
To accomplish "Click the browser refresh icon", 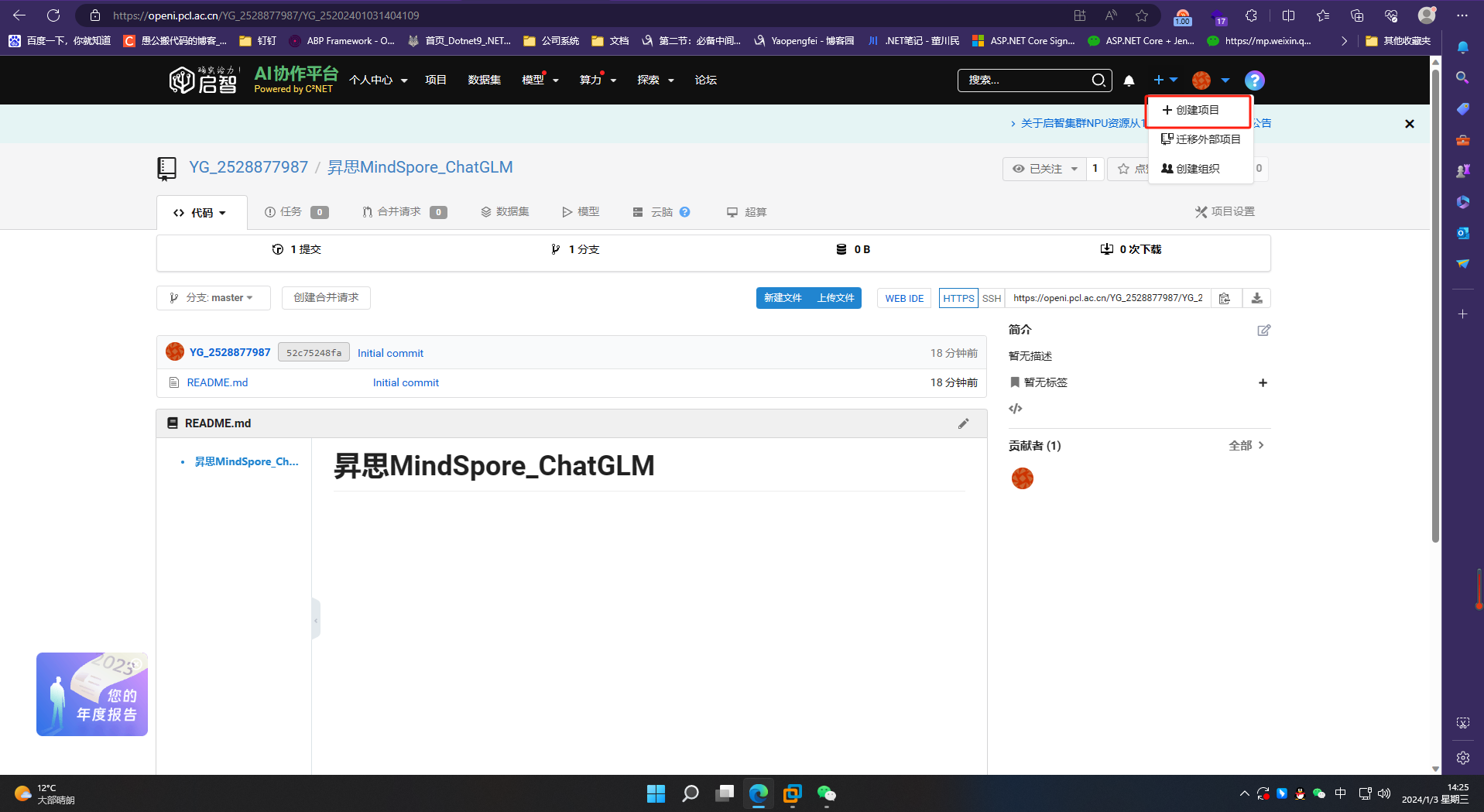I will [x=53, y=15].
